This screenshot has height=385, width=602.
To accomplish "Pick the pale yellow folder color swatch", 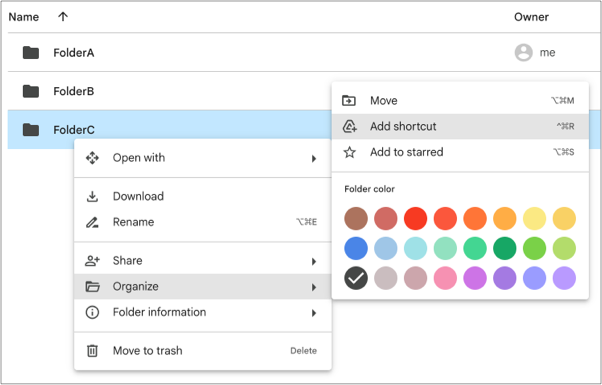I will point(534,218).
